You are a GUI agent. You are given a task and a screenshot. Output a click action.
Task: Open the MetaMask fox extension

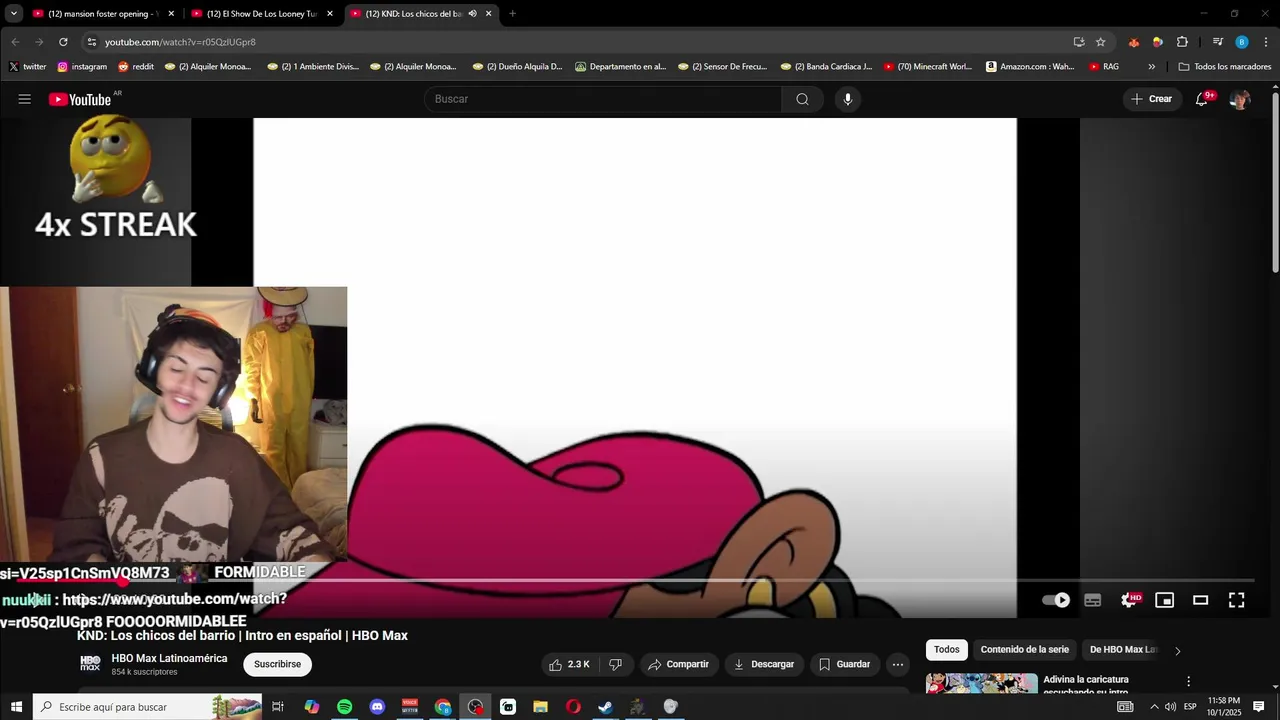pyautogui.click(x=1133, y=42)
